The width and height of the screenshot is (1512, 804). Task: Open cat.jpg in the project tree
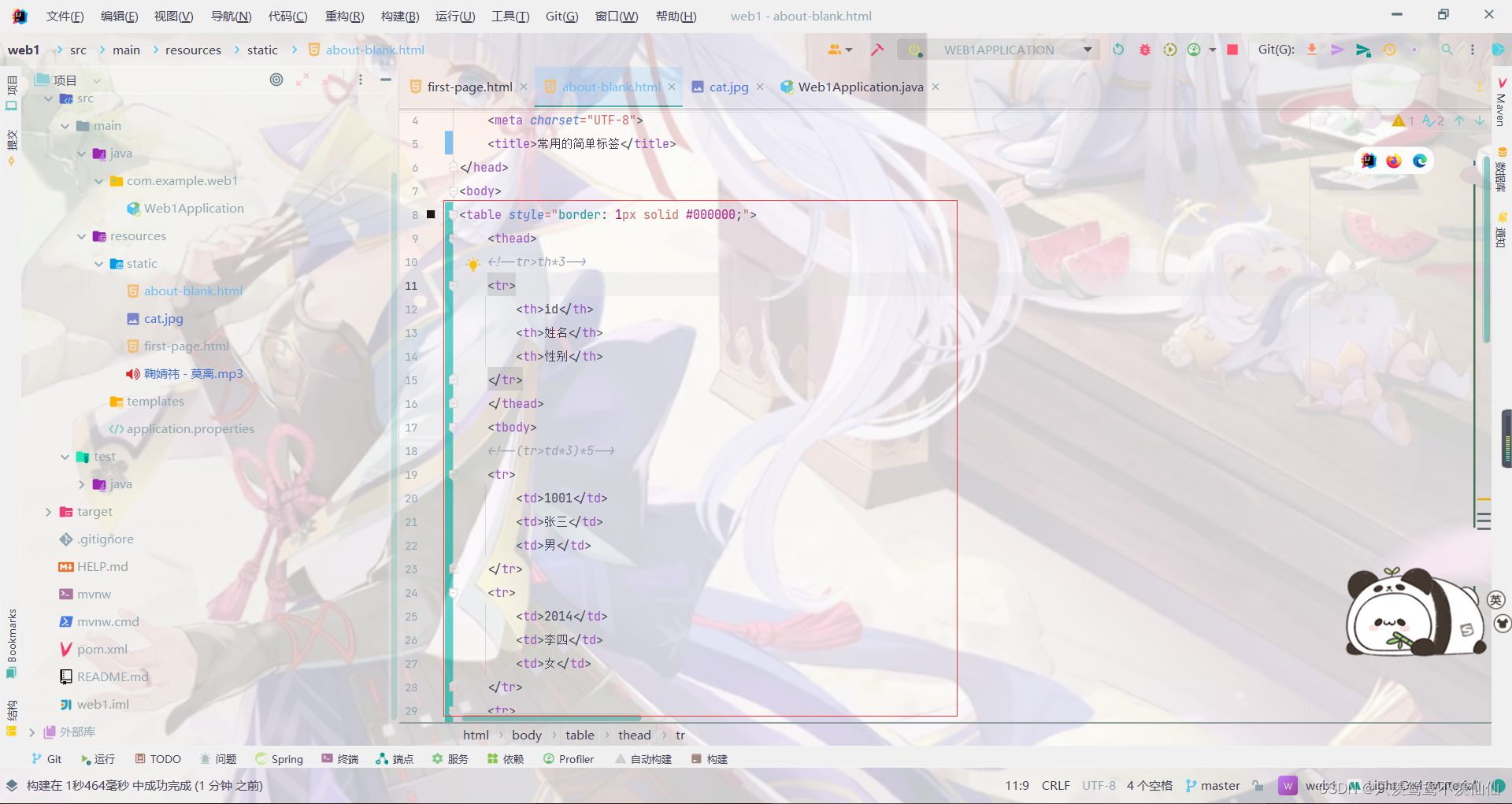[x=163, y=319]
